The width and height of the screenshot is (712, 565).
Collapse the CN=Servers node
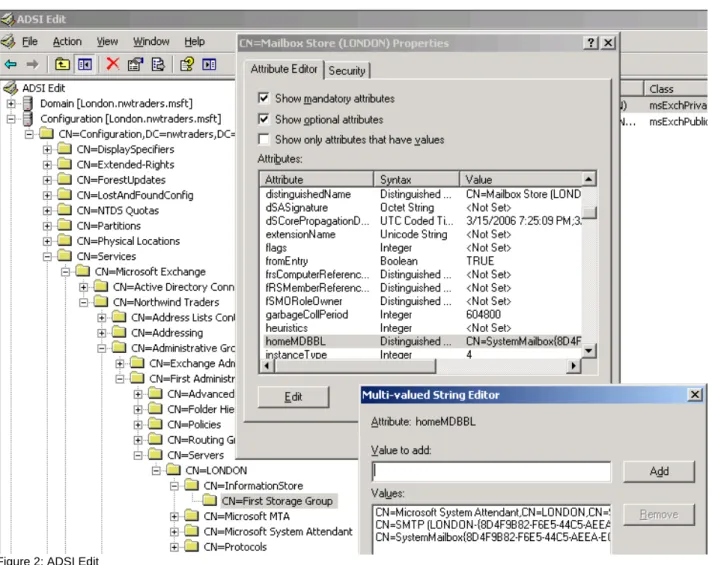138,455
